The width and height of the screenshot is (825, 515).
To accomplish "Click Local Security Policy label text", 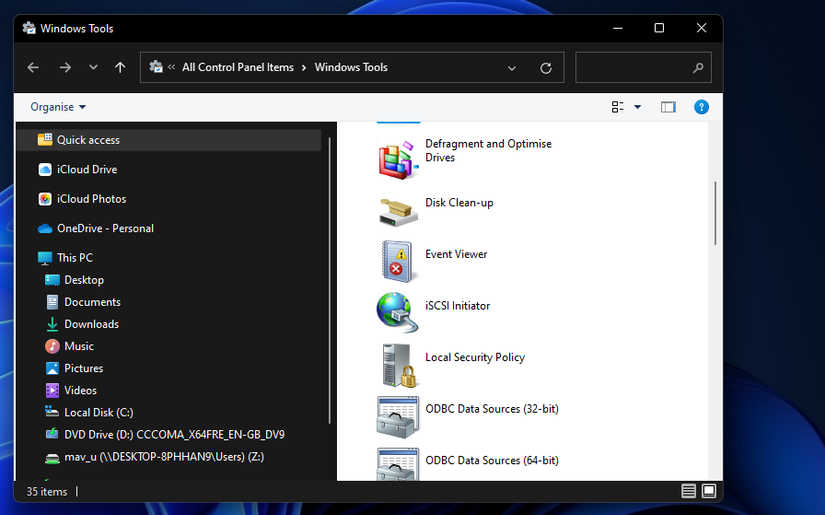I will [475, 357].
